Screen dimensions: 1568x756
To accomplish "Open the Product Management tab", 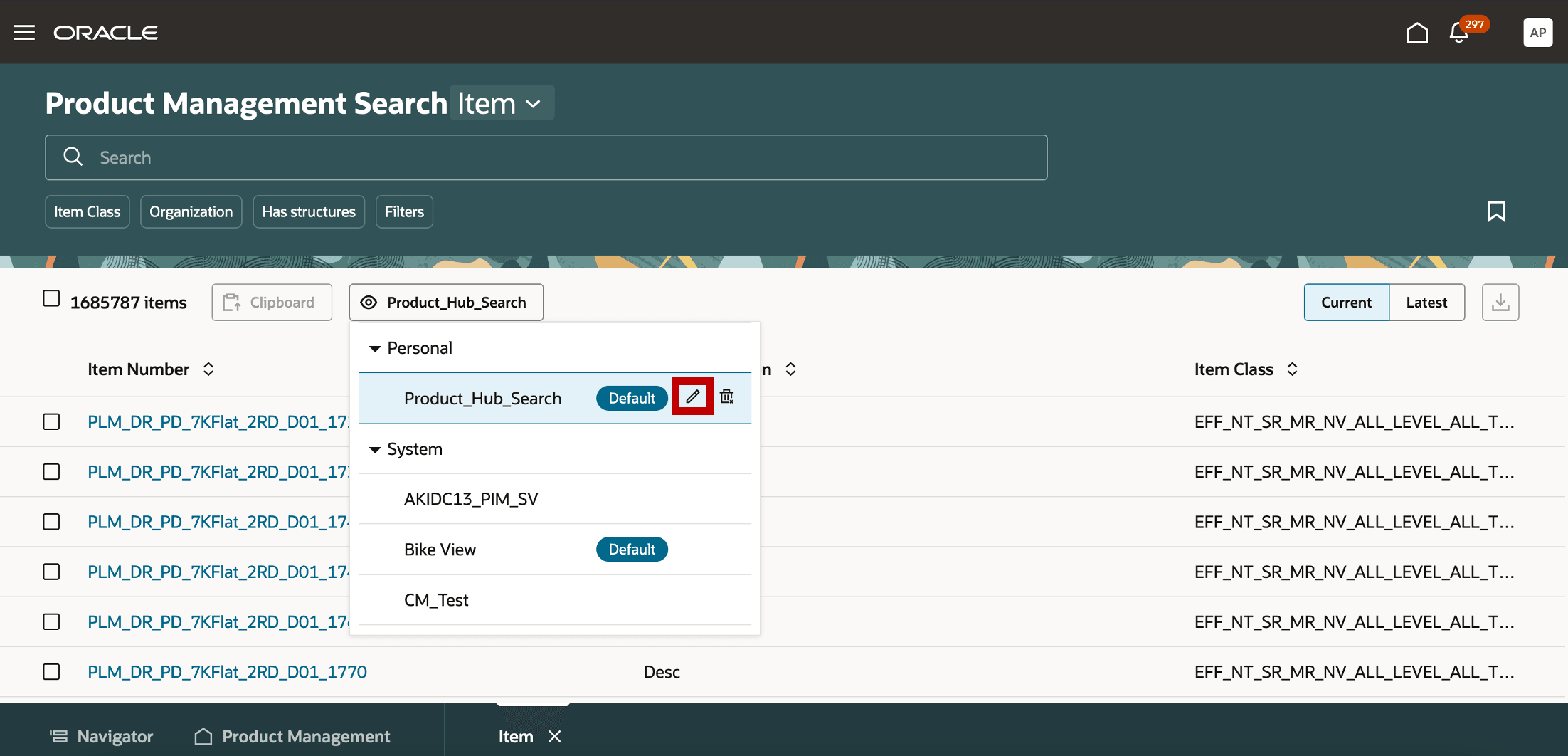I will pos(292,736).
